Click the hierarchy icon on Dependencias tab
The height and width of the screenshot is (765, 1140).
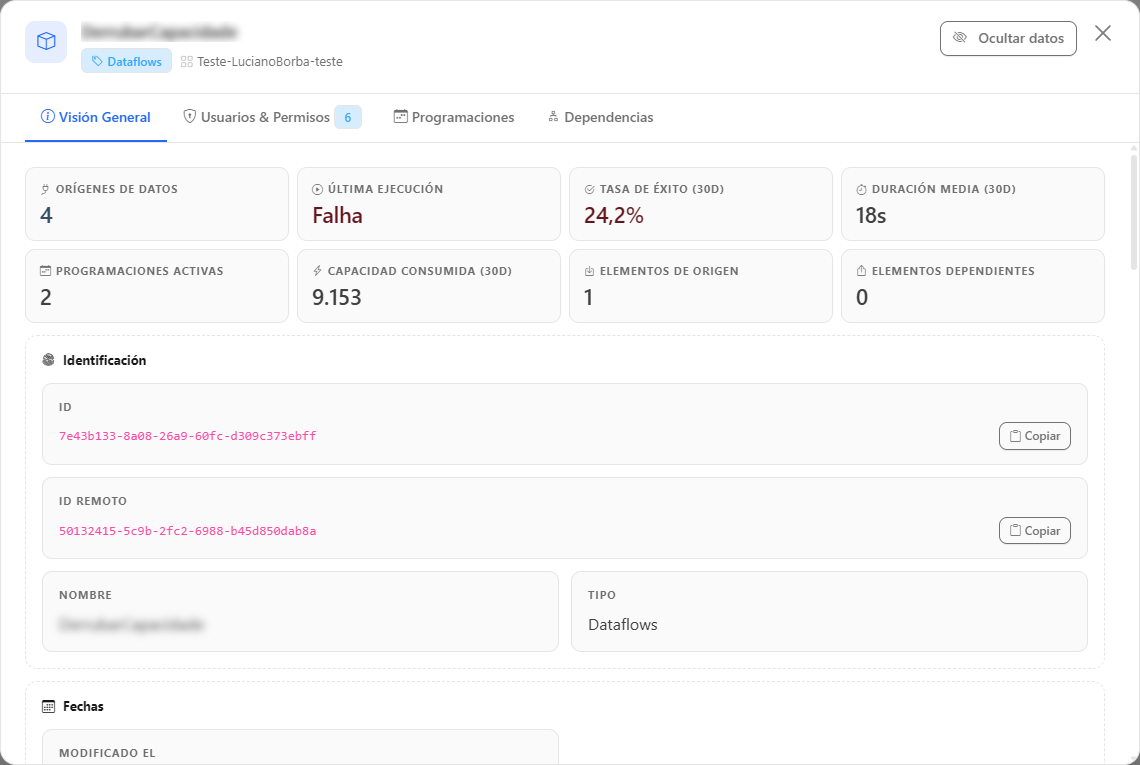[x=553, y=116]
